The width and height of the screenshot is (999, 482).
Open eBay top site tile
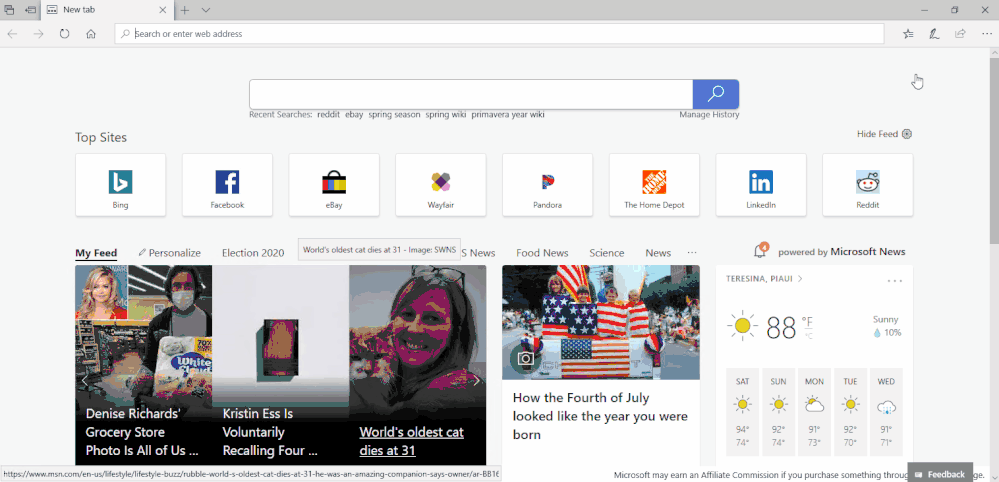(334, 185)
